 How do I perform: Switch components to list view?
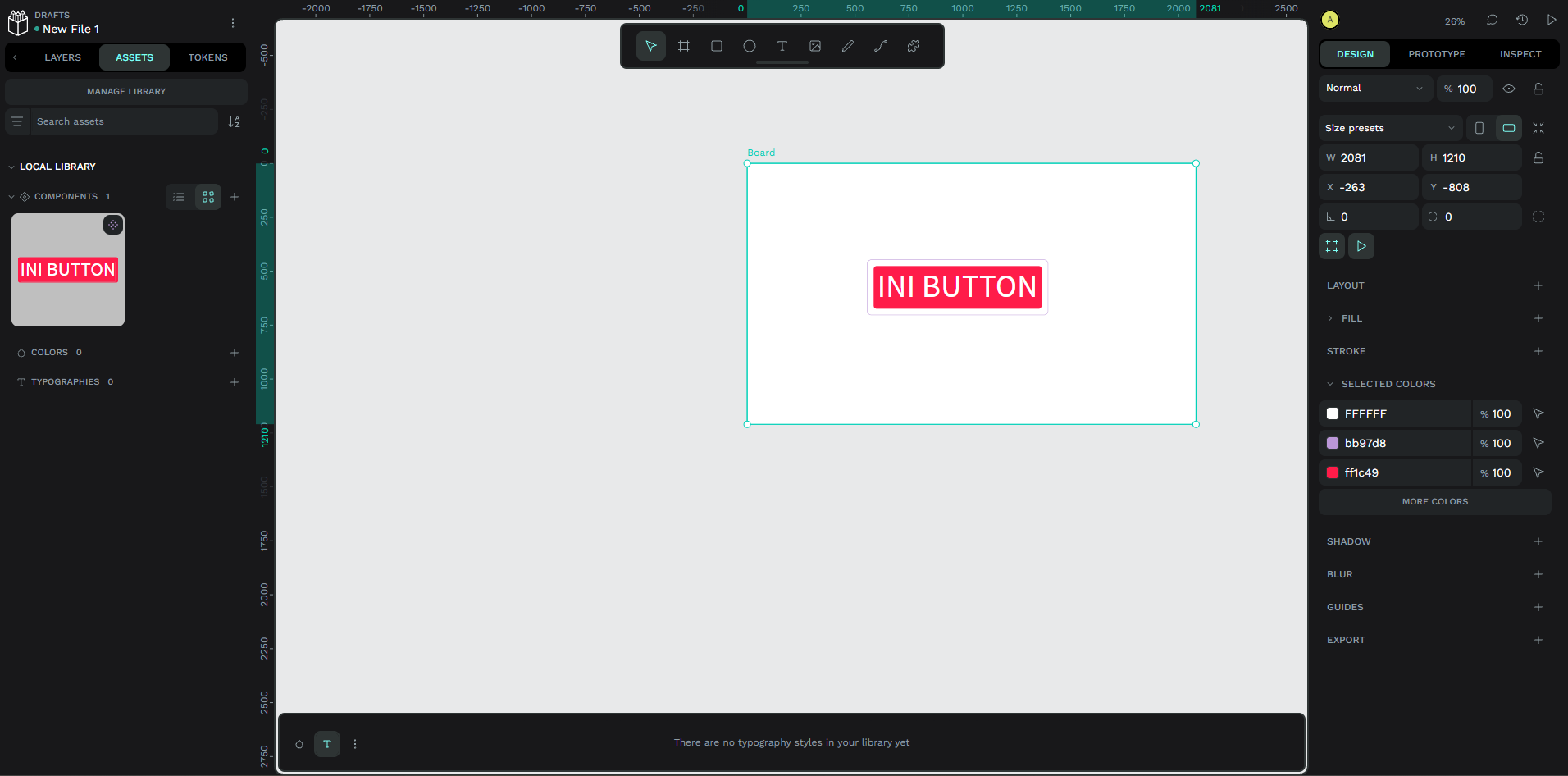click(179, 197)
